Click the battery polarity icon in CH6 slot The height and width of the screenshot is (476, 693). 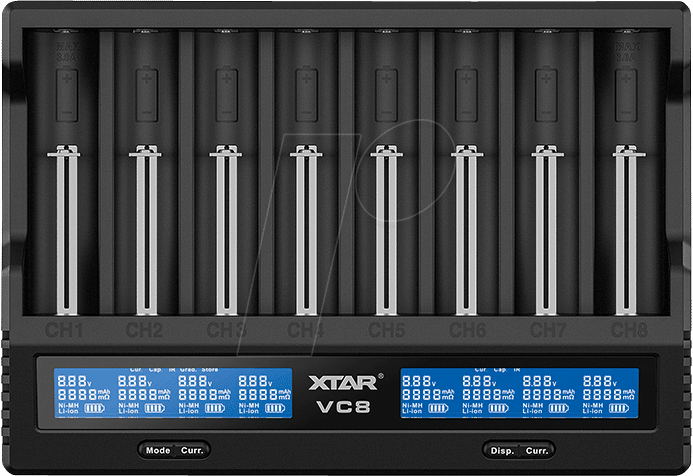pos(466,94)
